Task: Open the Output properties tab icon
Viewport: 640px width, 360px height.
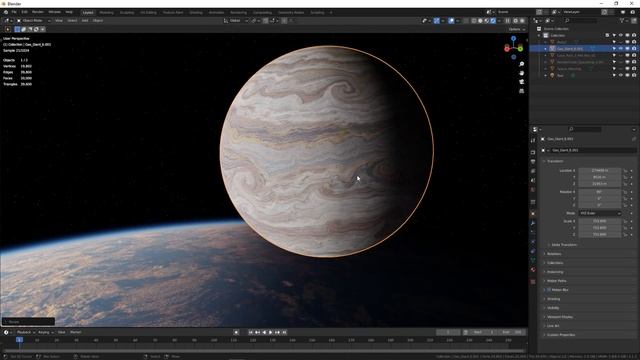Action: 533,162
